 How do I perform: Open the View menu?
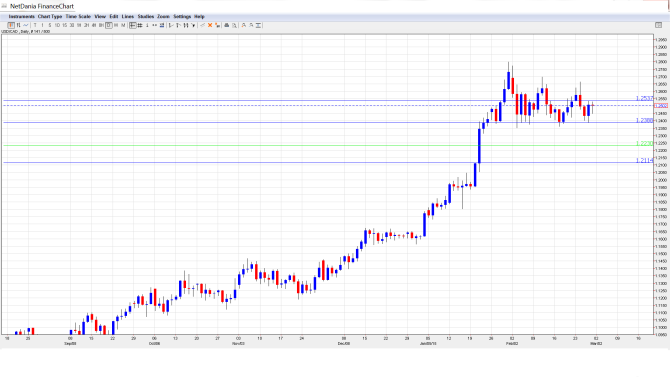coord(100,17)
